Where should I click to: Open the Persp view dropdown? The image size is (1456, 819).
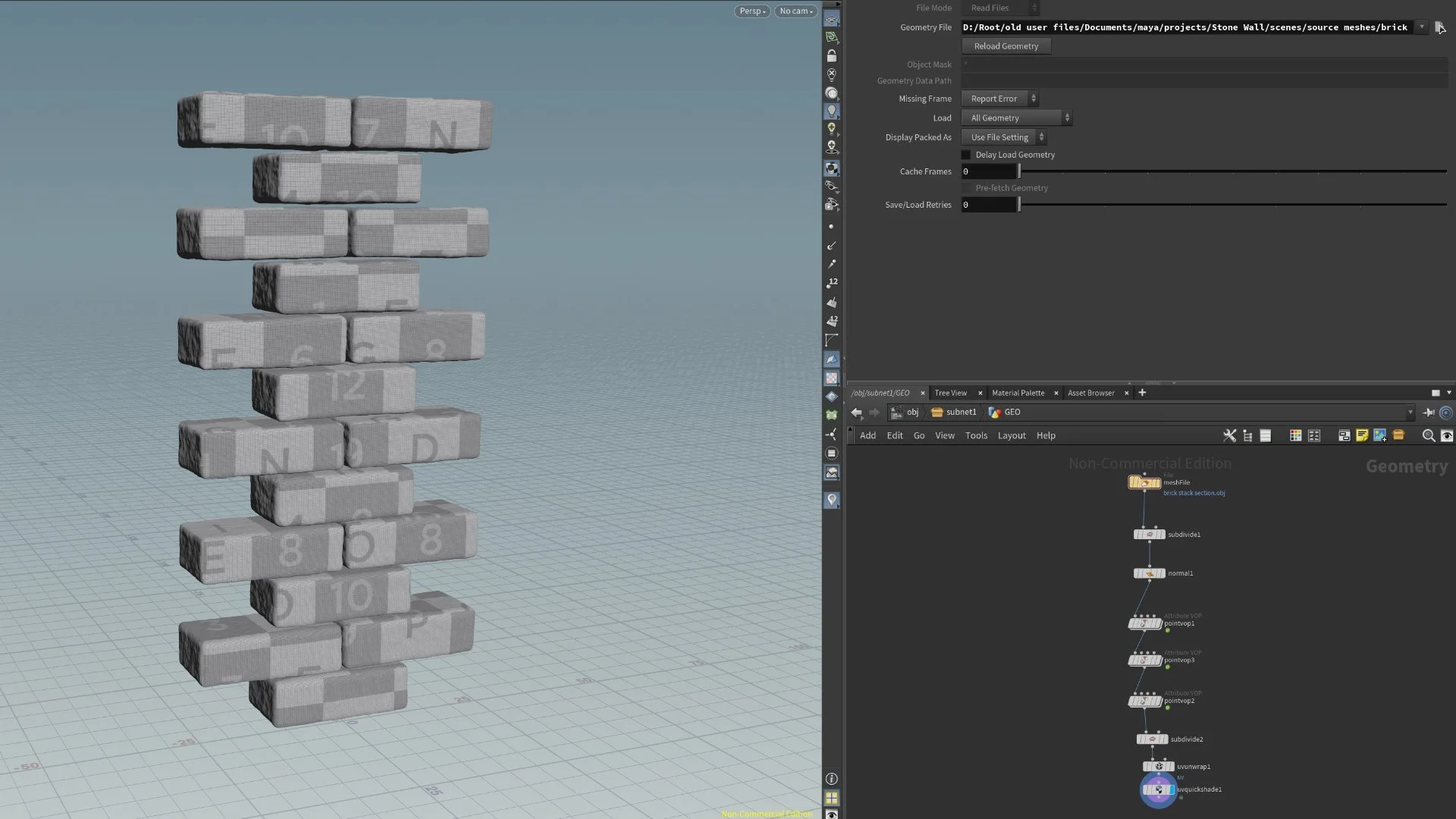tap(752, 11)
